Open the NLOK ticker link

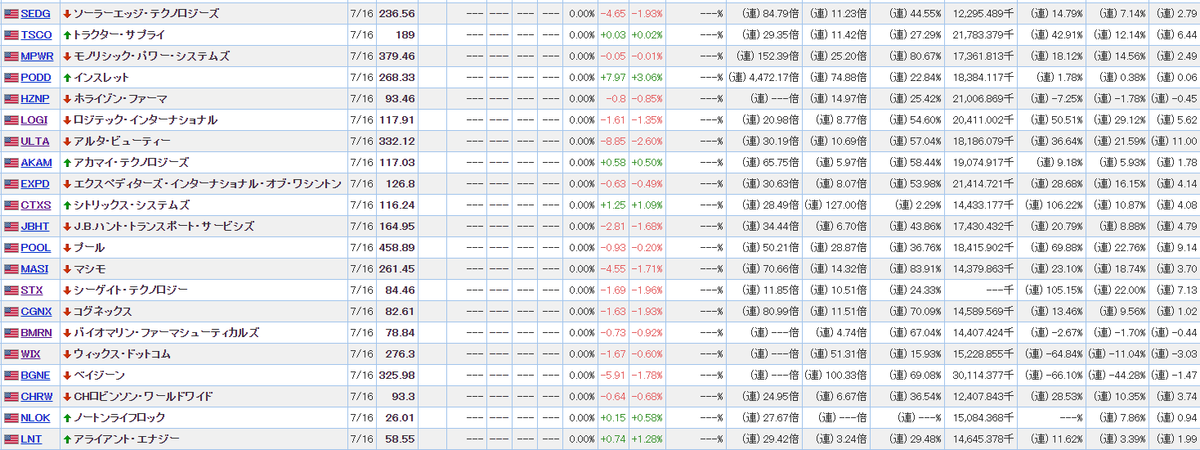point(36,418)
